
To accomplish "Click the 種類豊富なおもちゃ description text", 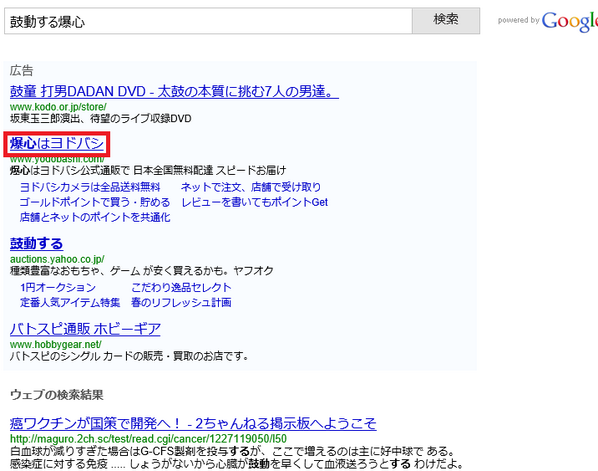I will (x=142, y=271).
